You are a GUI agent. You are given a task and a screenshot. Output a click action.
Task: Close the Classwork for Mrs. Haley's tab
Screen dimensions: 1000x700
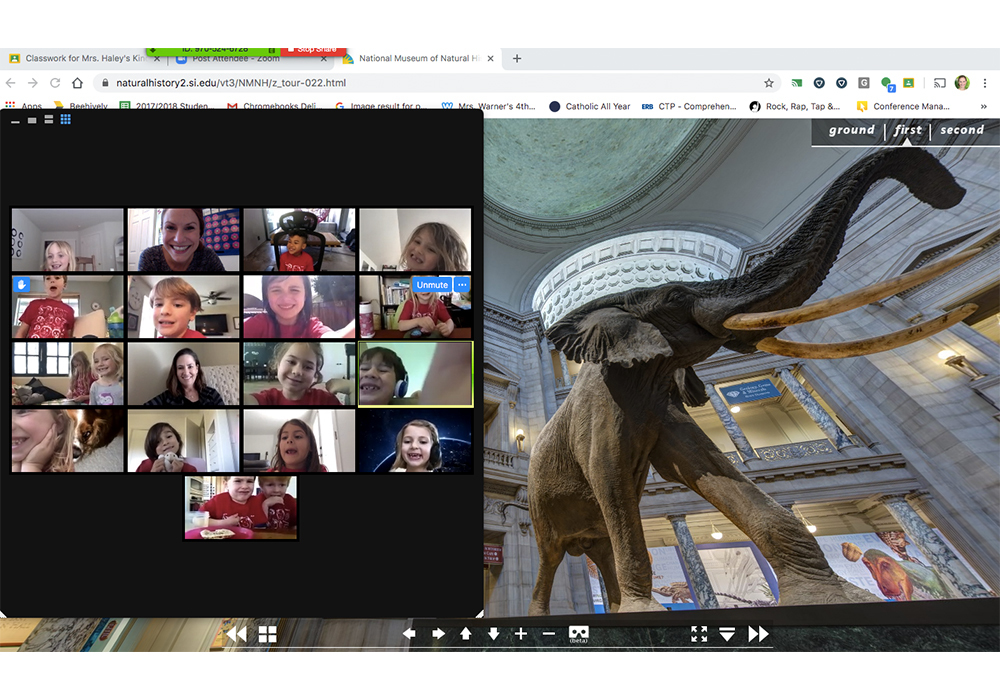(157, 59)
